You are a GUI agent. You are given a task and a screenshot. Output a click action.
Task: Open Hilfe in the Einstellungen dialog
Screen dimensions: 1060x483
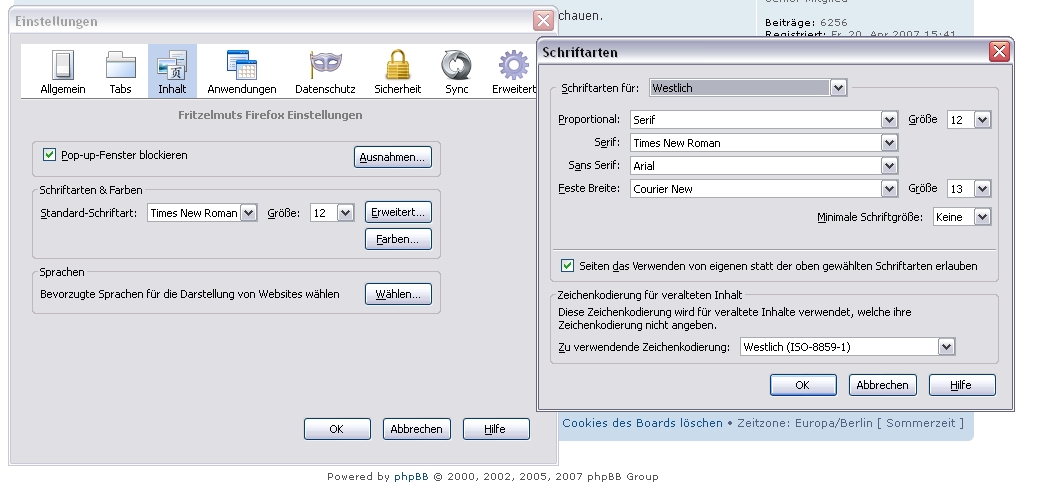click(496, 429)
